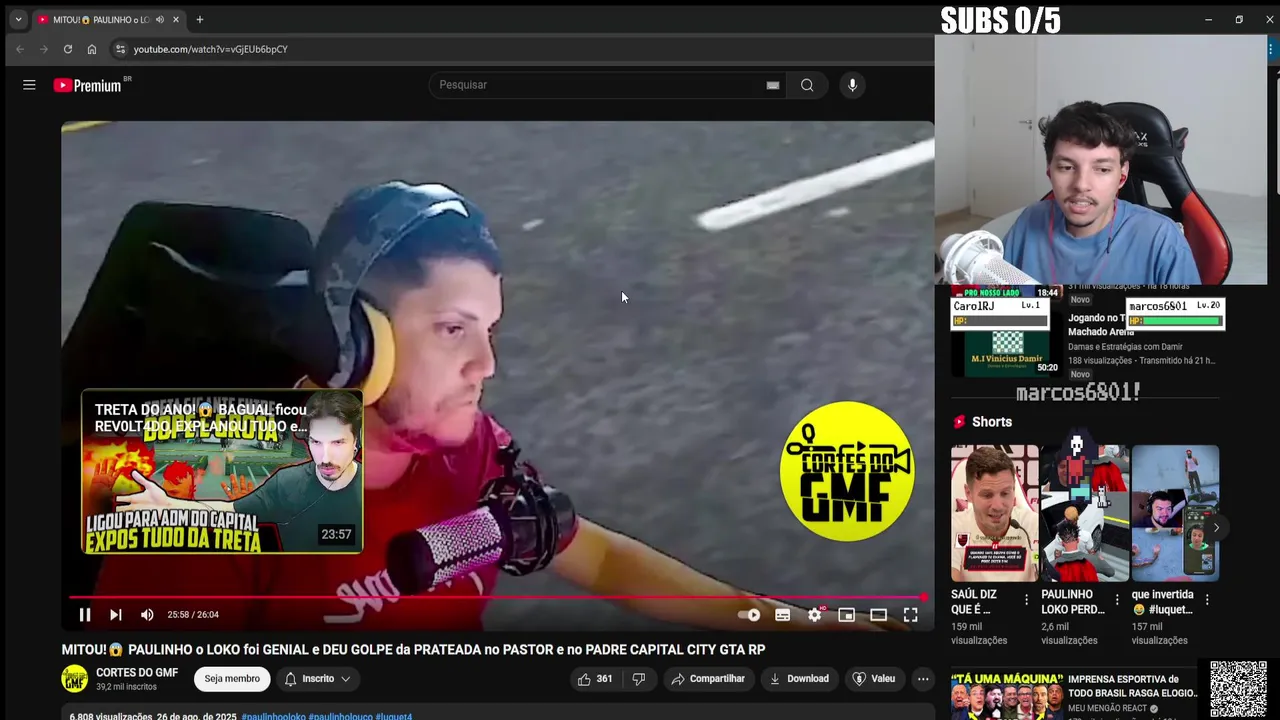Switch to miniplayer mode
Image resolution: width=1280 pixels, height=720 pixels.
coord(847,615)
